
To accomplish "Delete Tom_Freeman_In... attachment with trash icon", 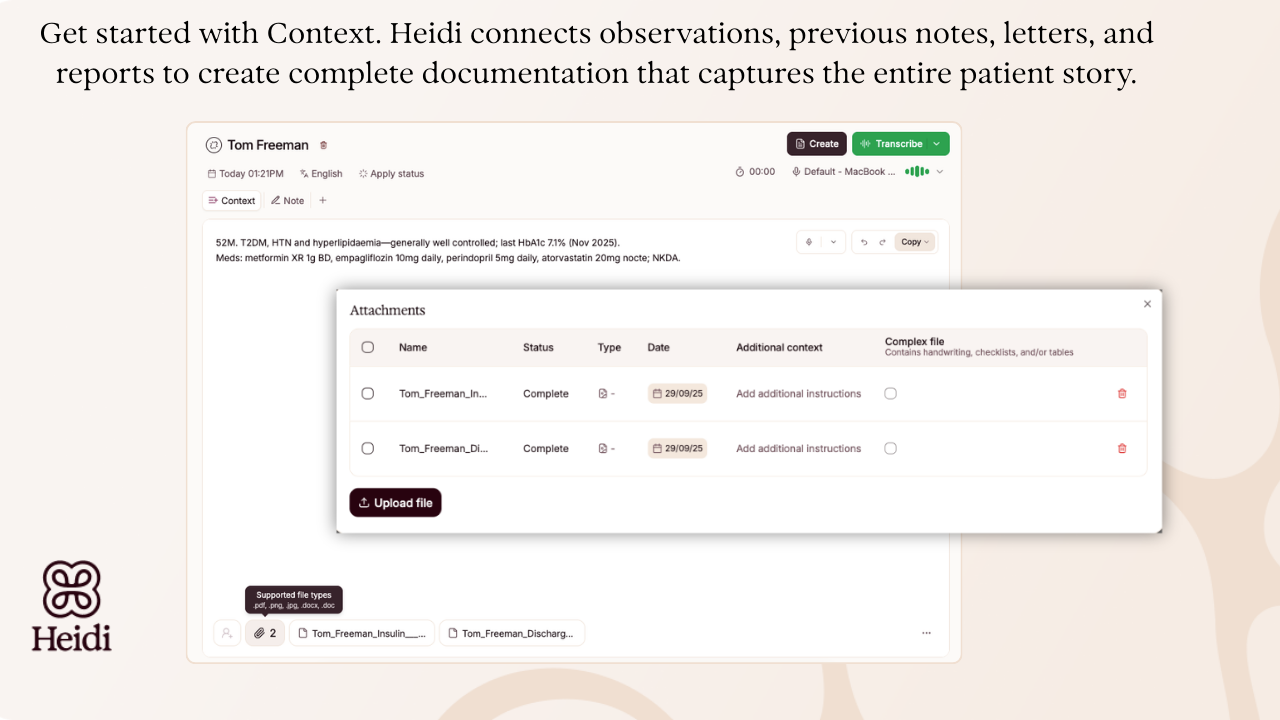I will (1122, 394).
